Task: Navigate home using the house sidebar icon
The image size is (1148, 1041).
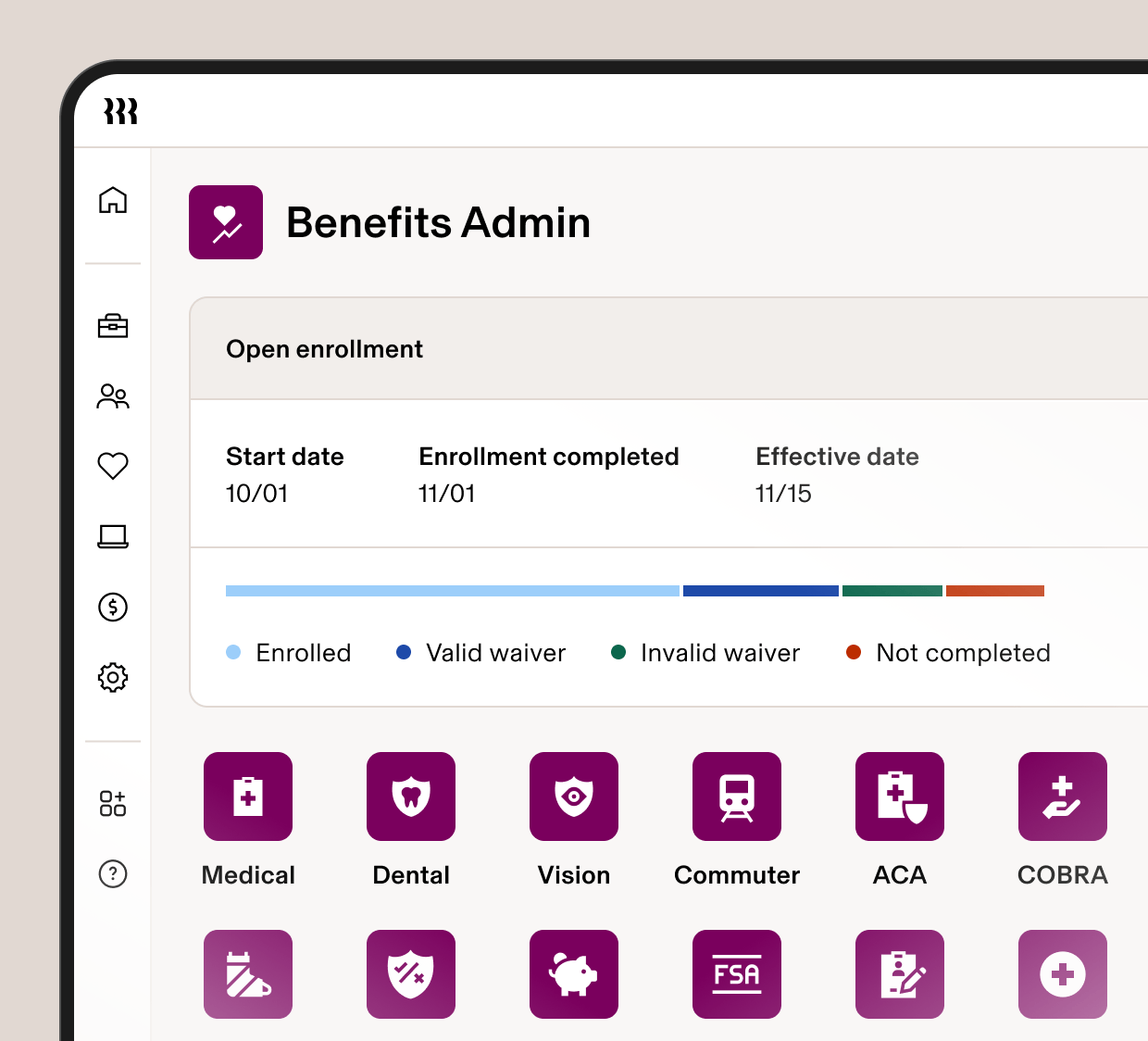Action: (x=113, y=200)
